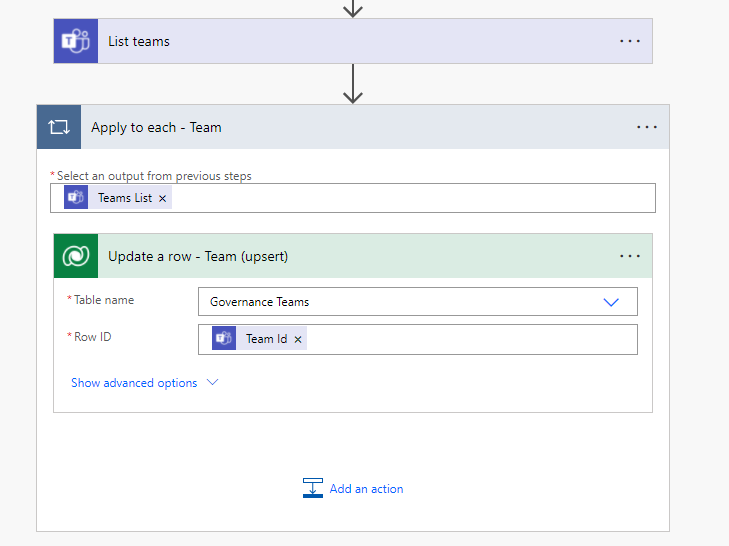Click empty space in the Row ID field
This screenshot has width=729, height=546.
tap(470, 339)
